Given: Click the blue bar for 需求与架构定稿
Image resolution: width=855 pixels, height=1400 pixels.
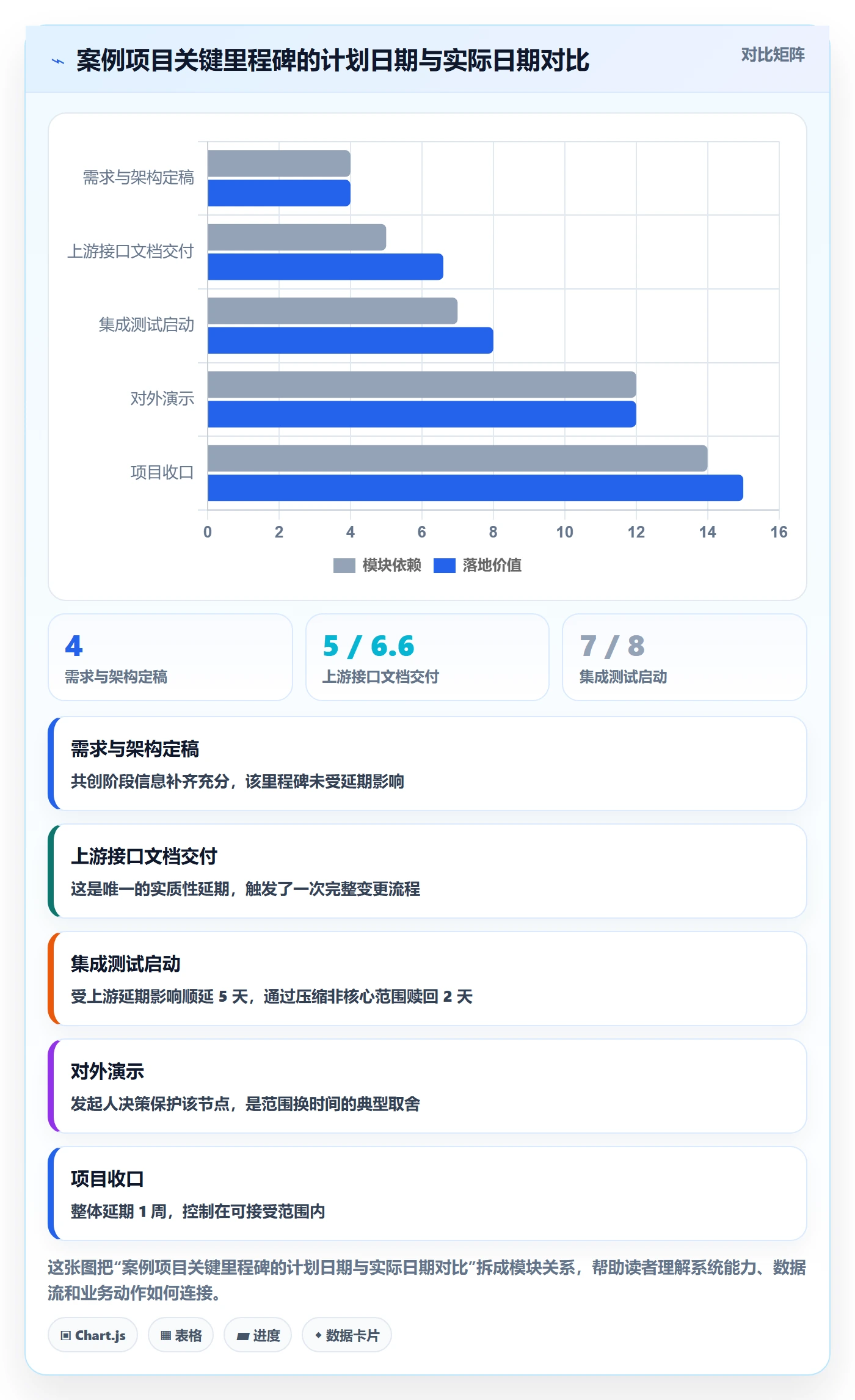Looking at the screenshot, I should [x=279, y=193].
